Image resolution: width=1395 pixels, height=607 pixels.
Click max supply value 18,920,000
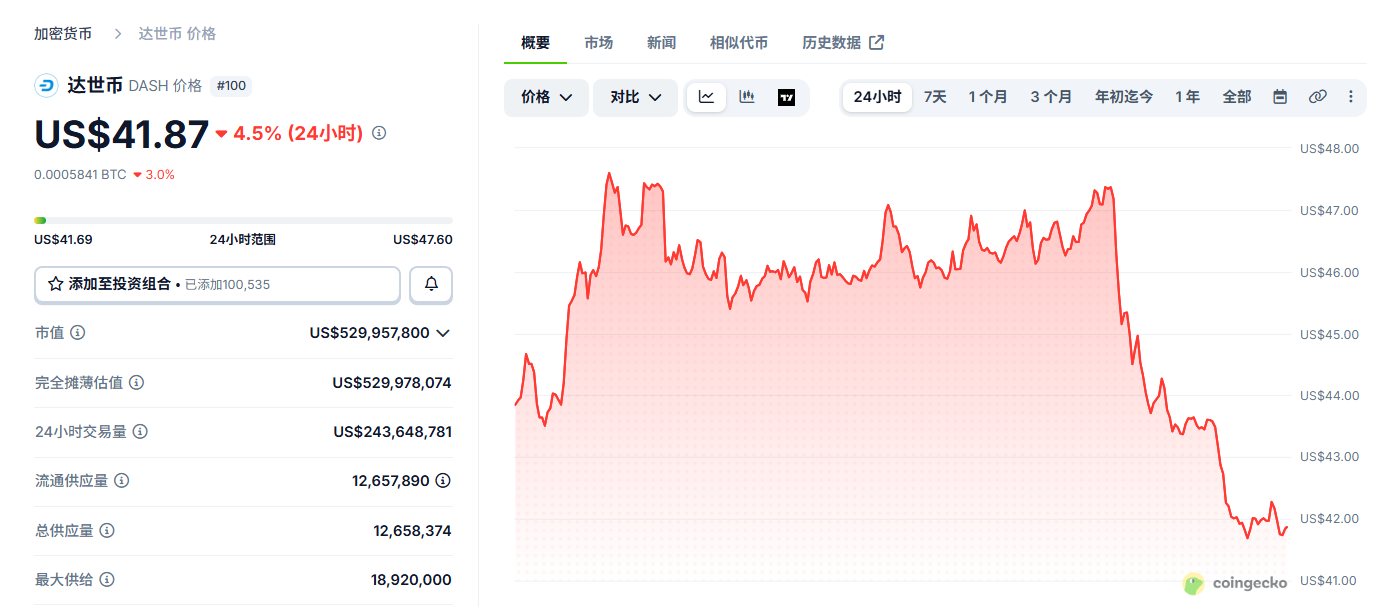[x=411, y=580]
